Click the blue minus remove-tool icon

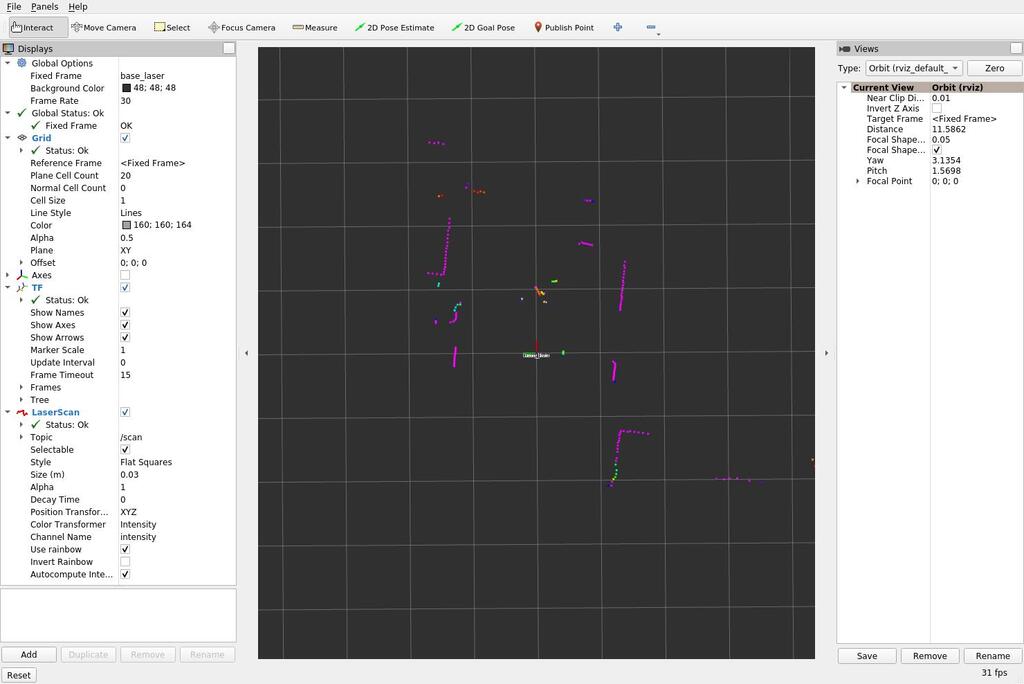(x=651, y=27)
